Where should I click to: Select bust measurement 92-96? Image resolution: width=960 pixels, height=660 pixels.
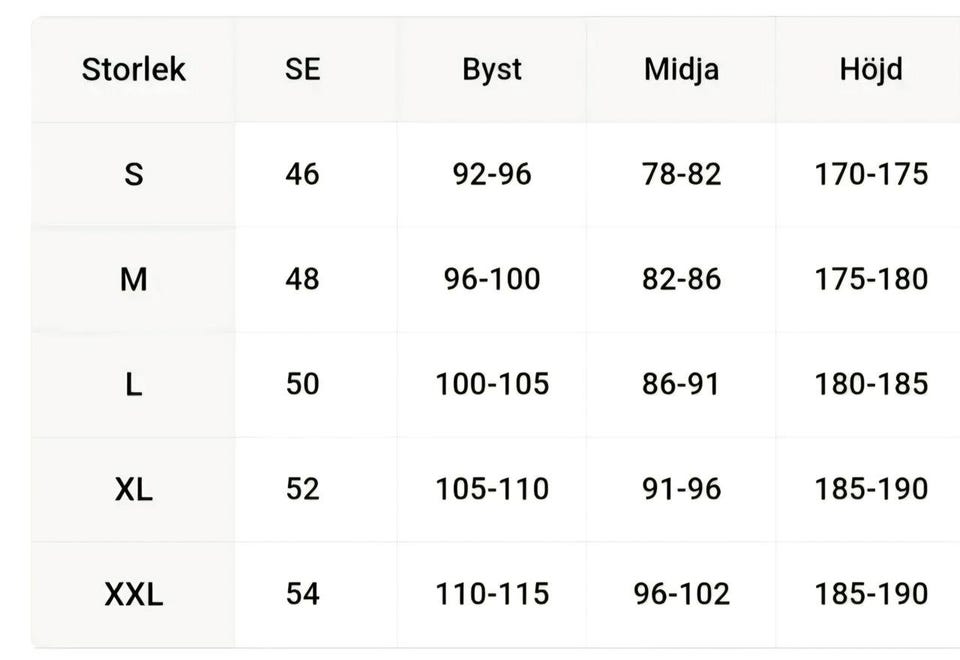point(492,175)
